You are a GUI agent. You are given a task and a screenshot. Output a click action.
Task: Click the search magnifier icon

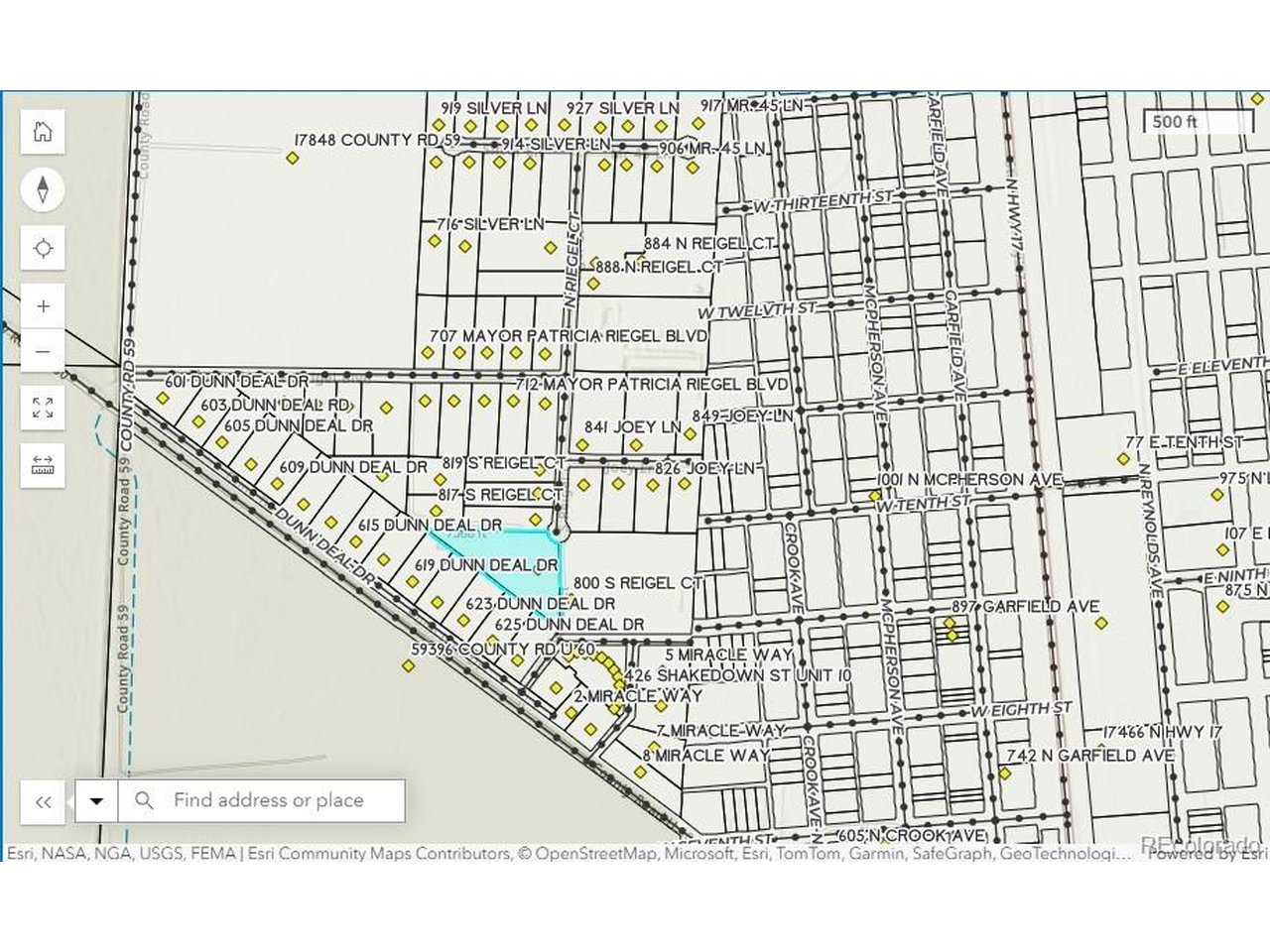[144, 800]
